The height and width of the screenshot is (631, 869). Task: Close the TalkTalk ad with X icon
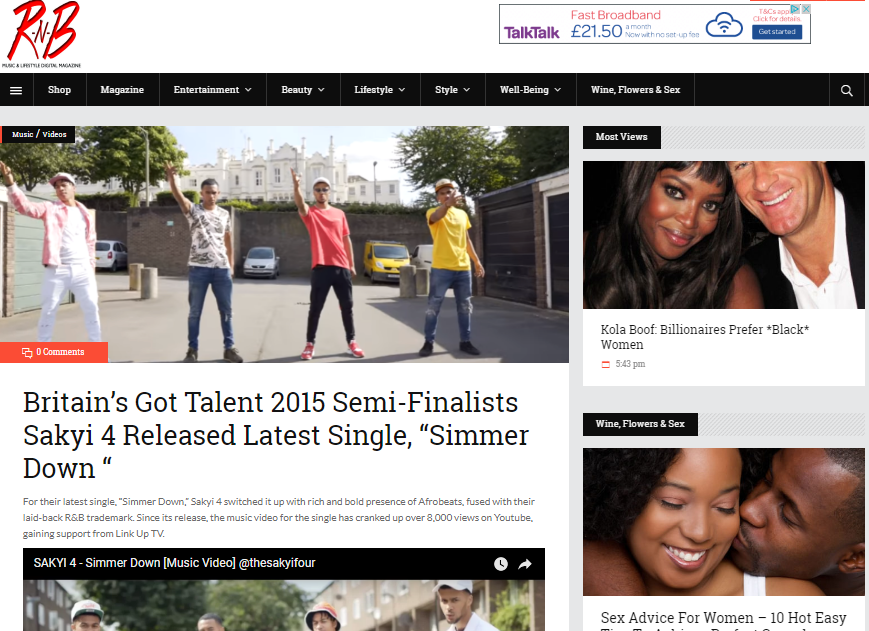(806, 9)
